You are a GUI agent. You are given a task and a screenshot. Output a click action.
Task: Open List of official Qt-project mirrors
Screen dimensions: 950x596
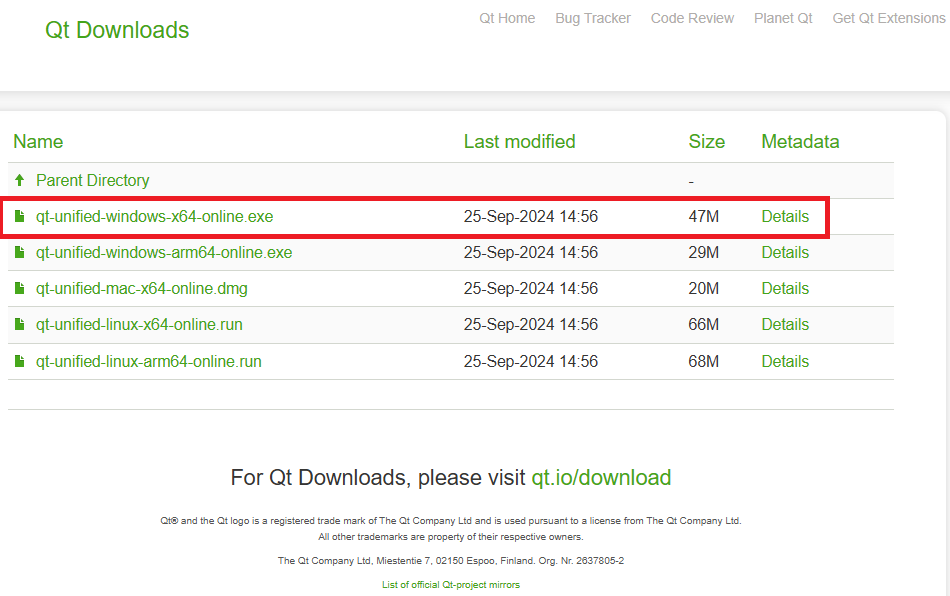451,584
